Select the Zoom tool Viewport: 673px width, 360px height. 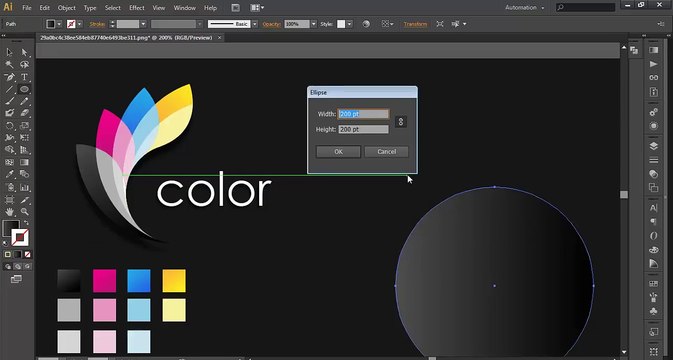24,212
